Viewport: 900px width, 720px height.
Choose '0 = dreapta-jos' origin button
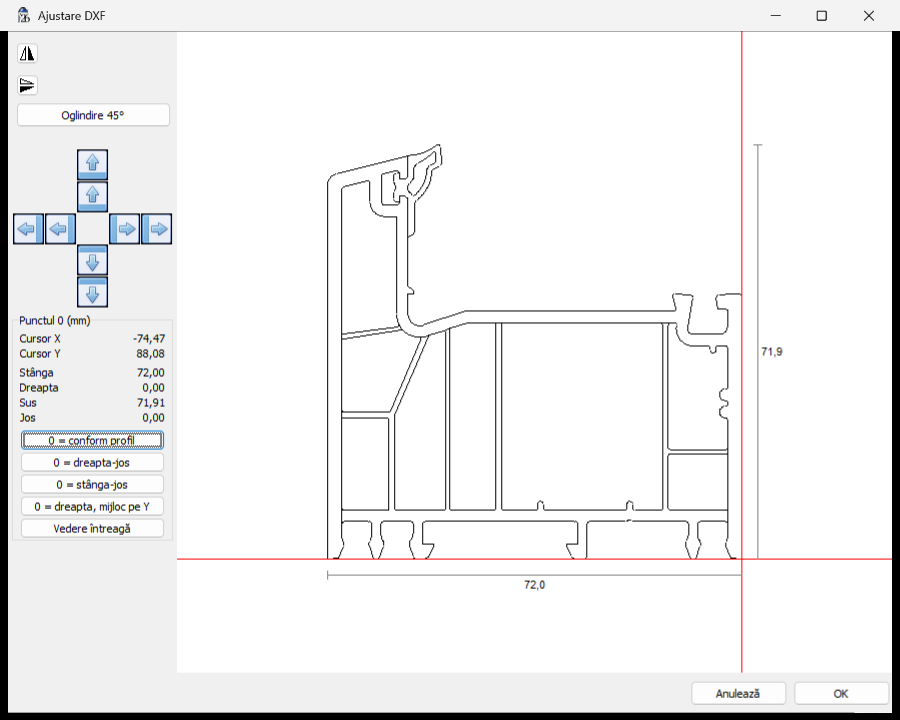pyautogui.click(x=92, y=462)
